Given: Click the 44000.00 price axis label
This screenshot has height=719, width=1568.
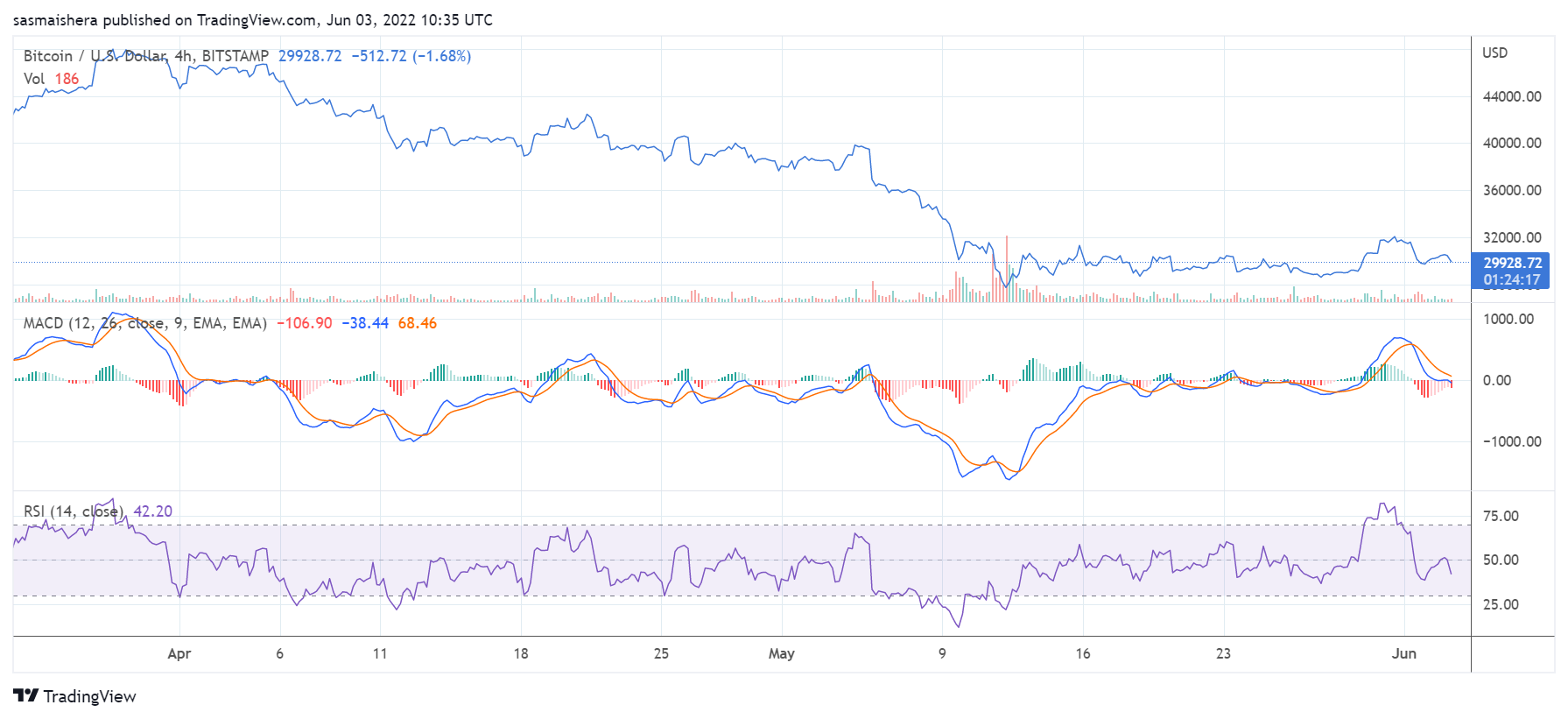Looking at the screenshot, I should click(1512, 96).
